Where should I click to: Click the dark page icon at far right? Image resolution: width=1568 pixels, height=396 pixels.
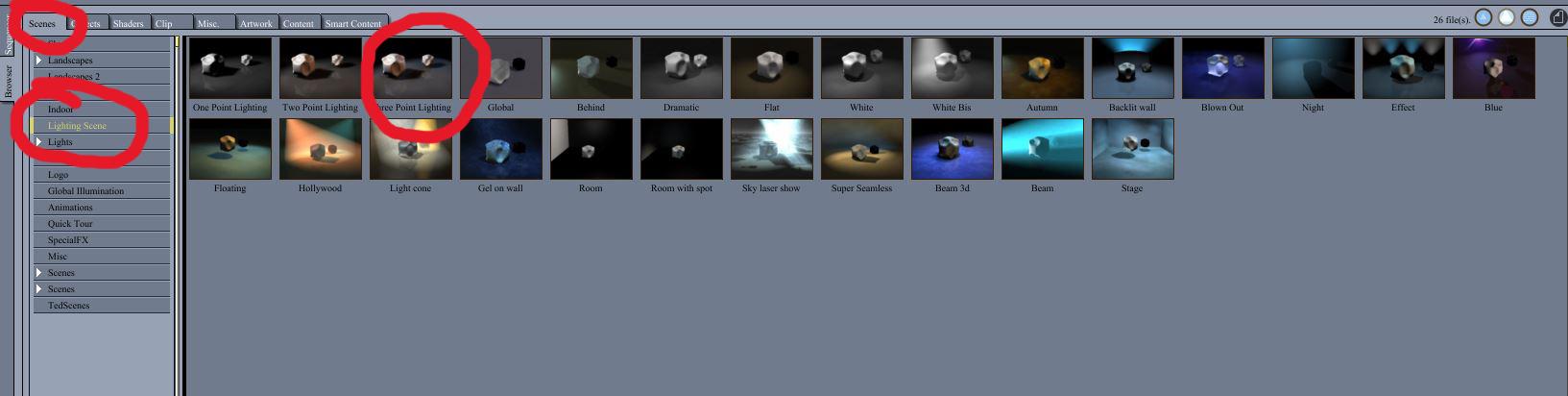click(x=1558, y=17)
